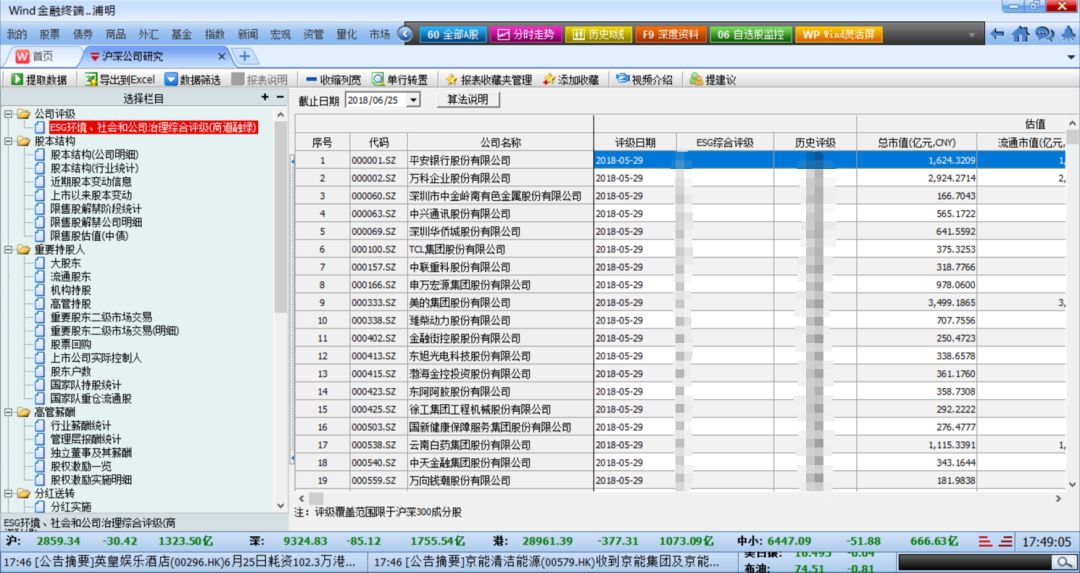The height and width of the screenshot is (573, 1080).
Task: Collapse the 股本结构 tree folder
Action: 8,141
